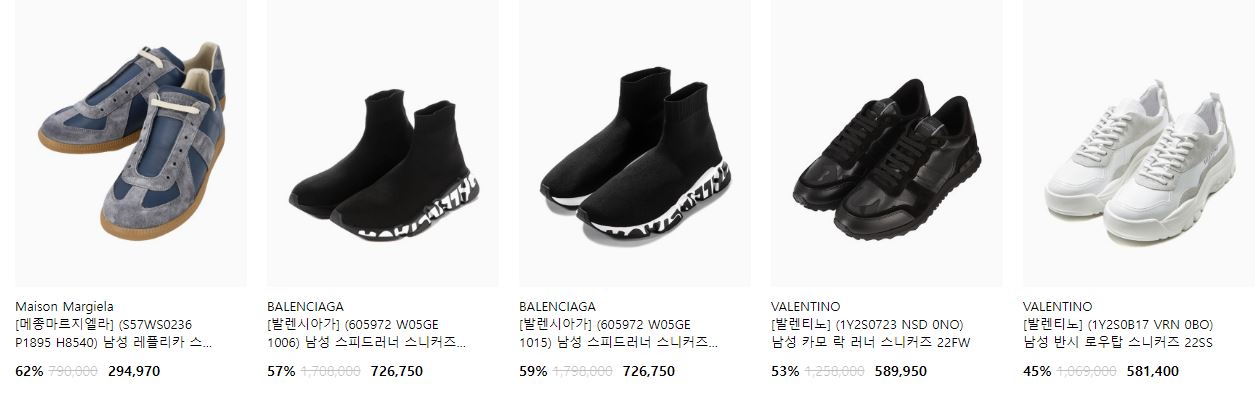The width and height of the screenshot is (1257, 403).
Task: Click the second BALENCIAGA brand label
Action: click(557, 306)
